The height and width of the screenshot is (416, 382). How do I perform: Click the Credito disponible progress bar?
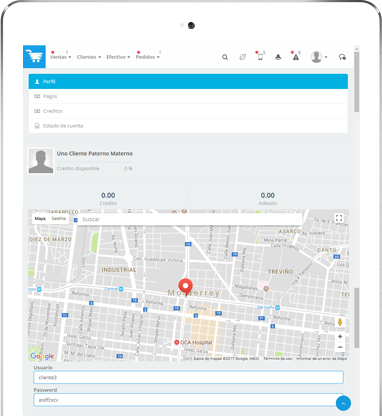95,162
